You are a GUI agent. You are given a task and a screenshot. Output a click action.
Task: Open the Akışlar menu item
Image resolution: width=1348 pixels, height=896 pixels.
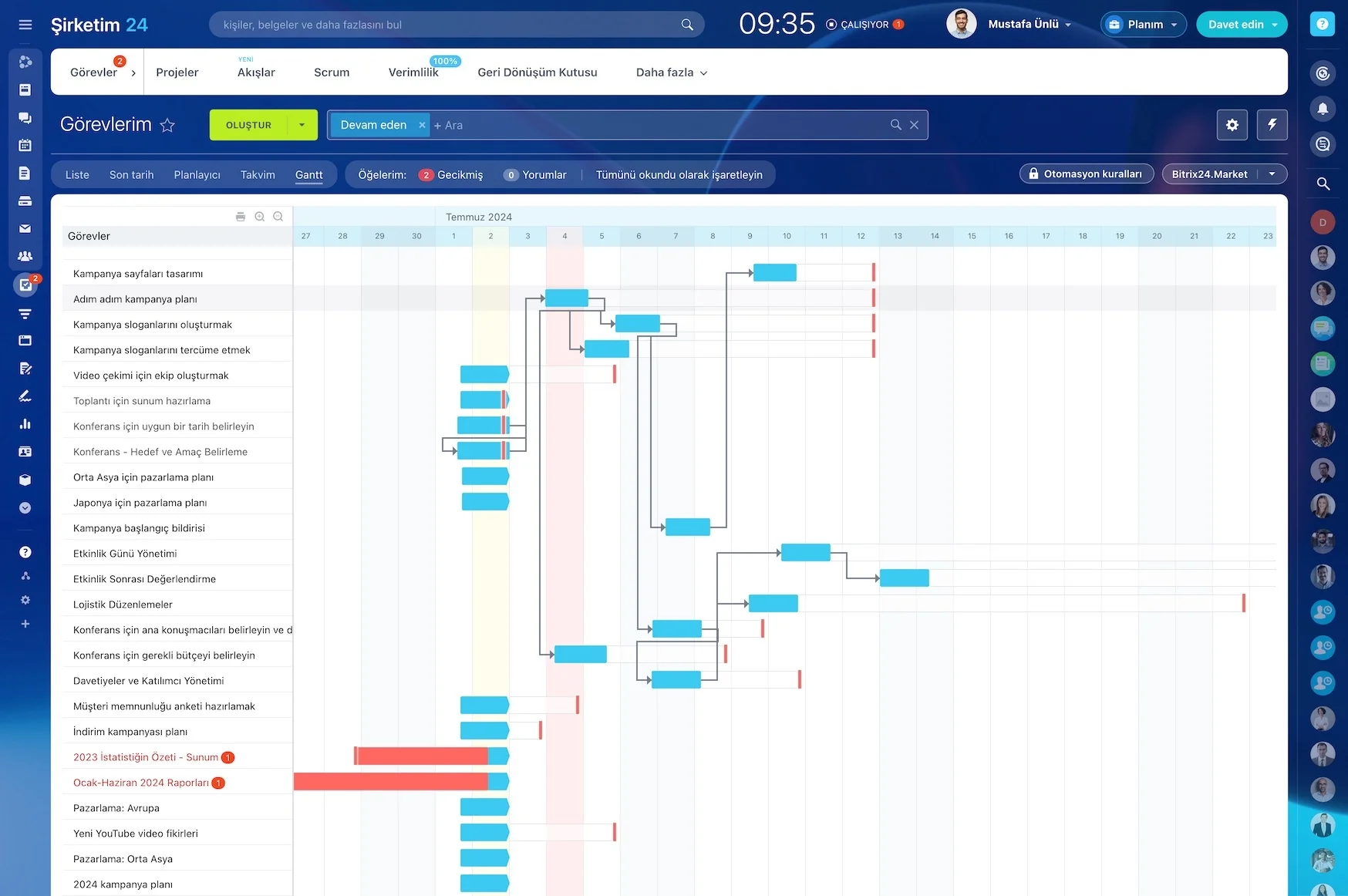pos(256,72)
